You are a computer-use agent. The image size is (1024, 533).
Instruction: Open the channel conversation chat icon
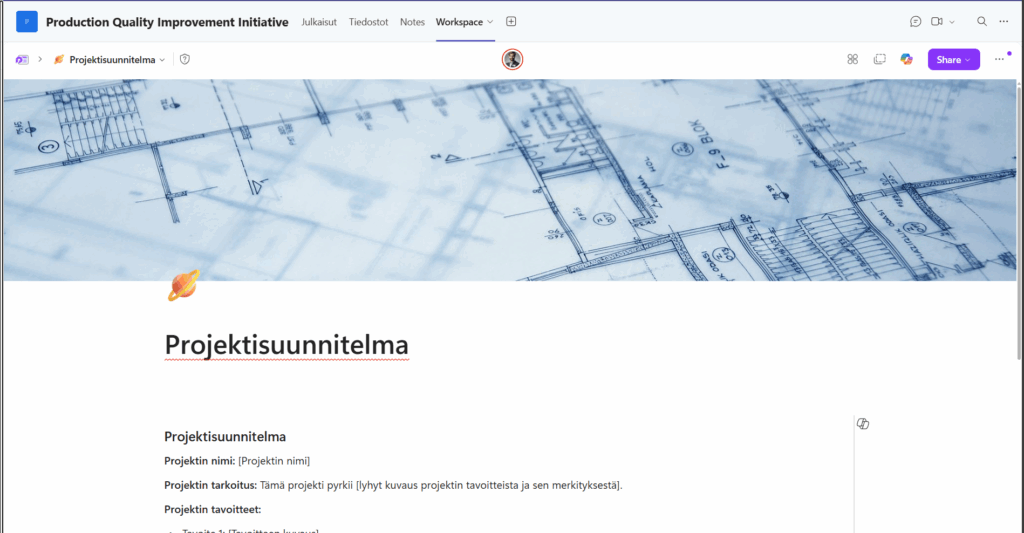point(916,22)
